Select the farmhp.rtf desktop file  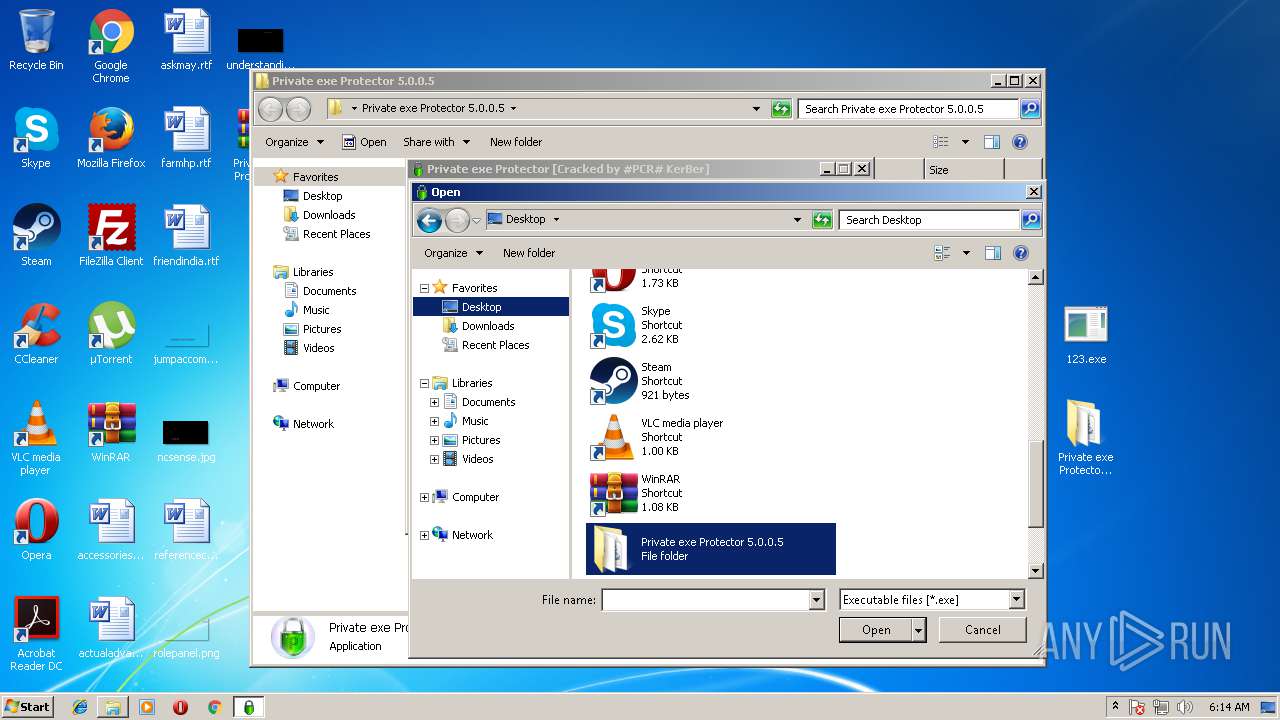pyautogui.click(x=186, y=138)
